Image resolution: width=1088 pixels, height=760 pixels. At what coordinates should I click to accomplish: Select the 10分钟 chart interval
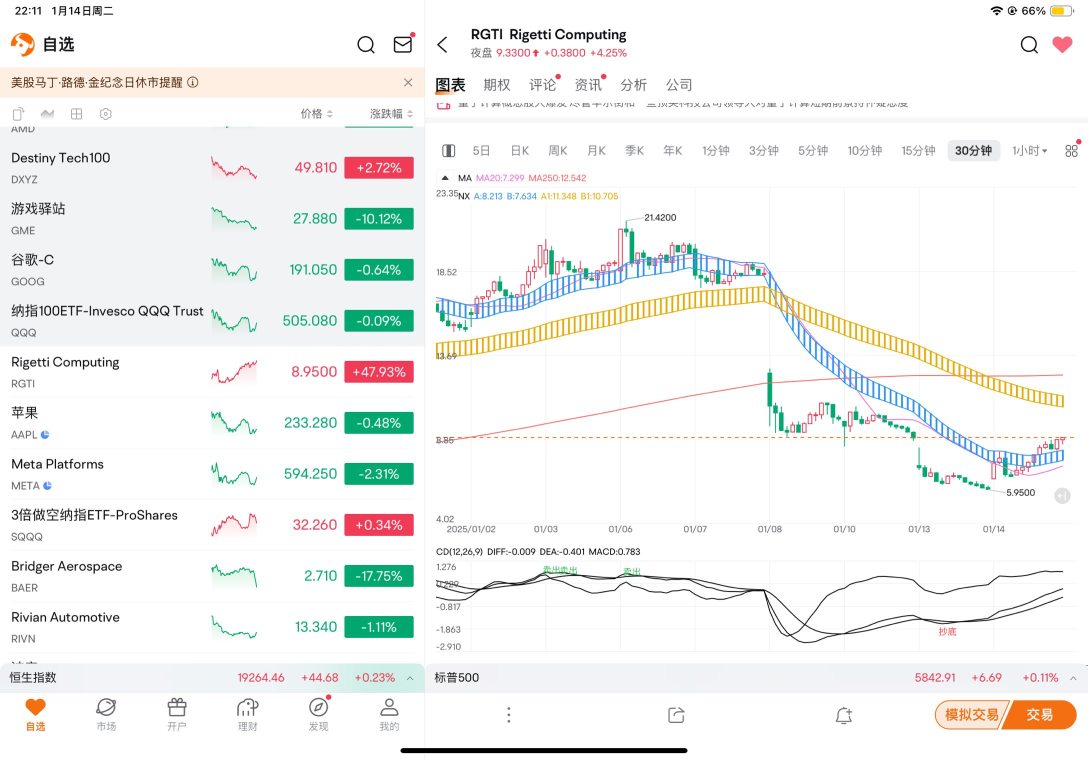(x=865, y=151)
